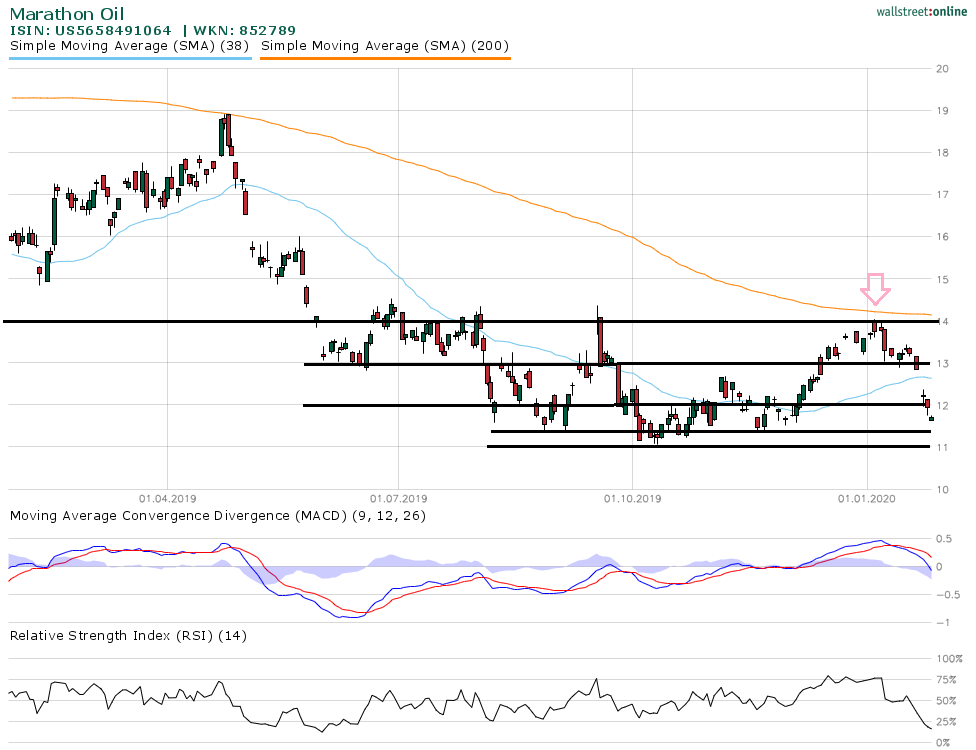Click the 01.10.2019 date axis label
Image resolution: width=976 pixels, height=750 pixels.
pyautogui.click(x=633, y=497)
